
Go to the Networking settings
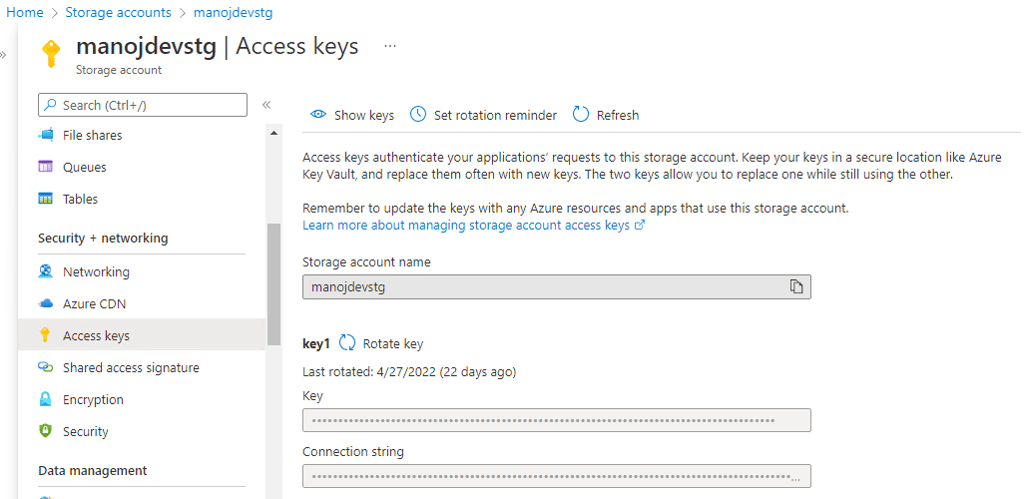(96, 272)
